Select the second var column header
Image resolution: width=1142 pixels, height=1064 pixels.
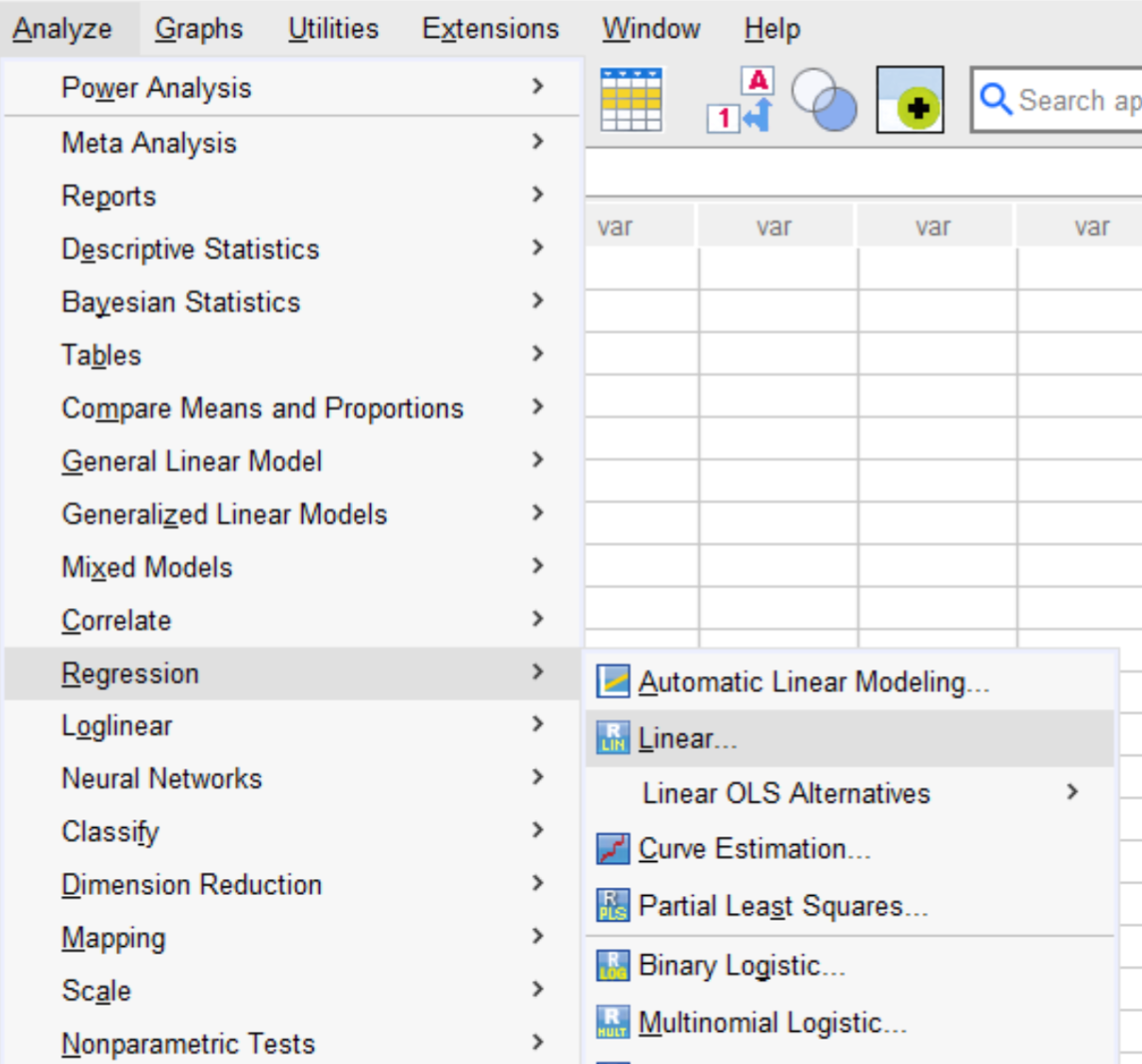point(774,227)
